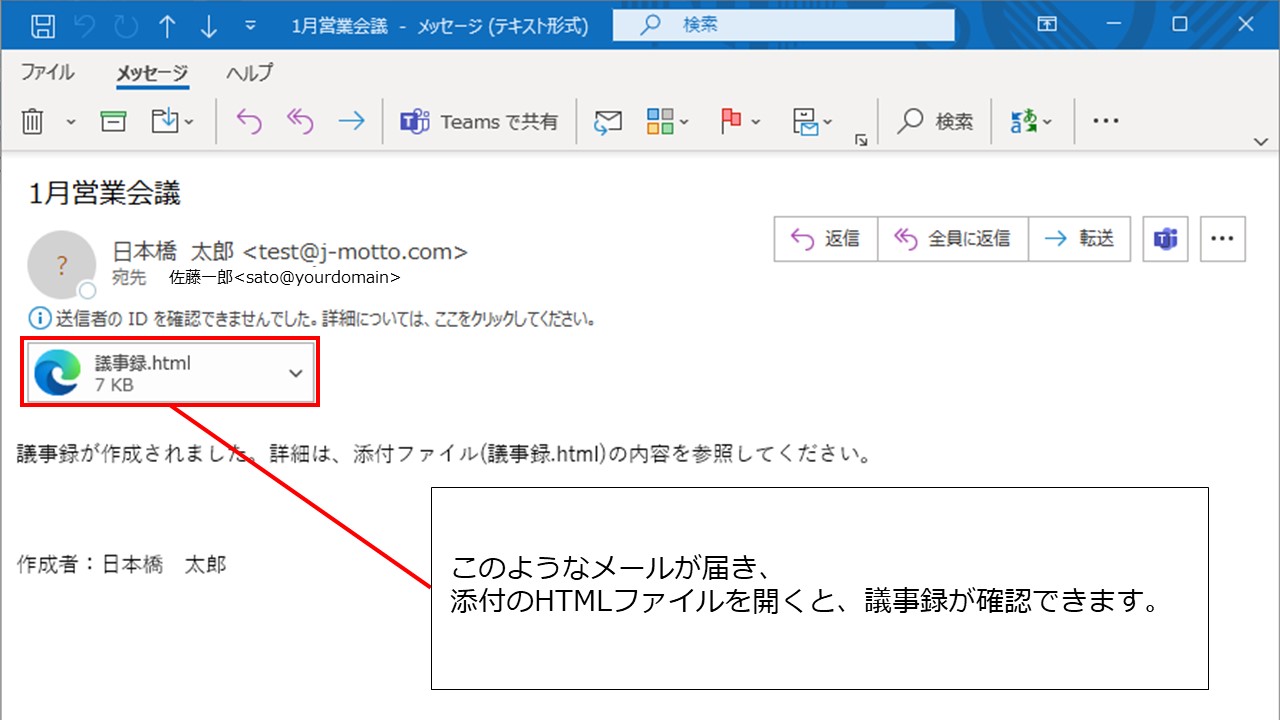Image resolution: width=1280 pixels, height=720 pixels.
Task: Open Ribbon Display Options
Action: pos(1048,25)
